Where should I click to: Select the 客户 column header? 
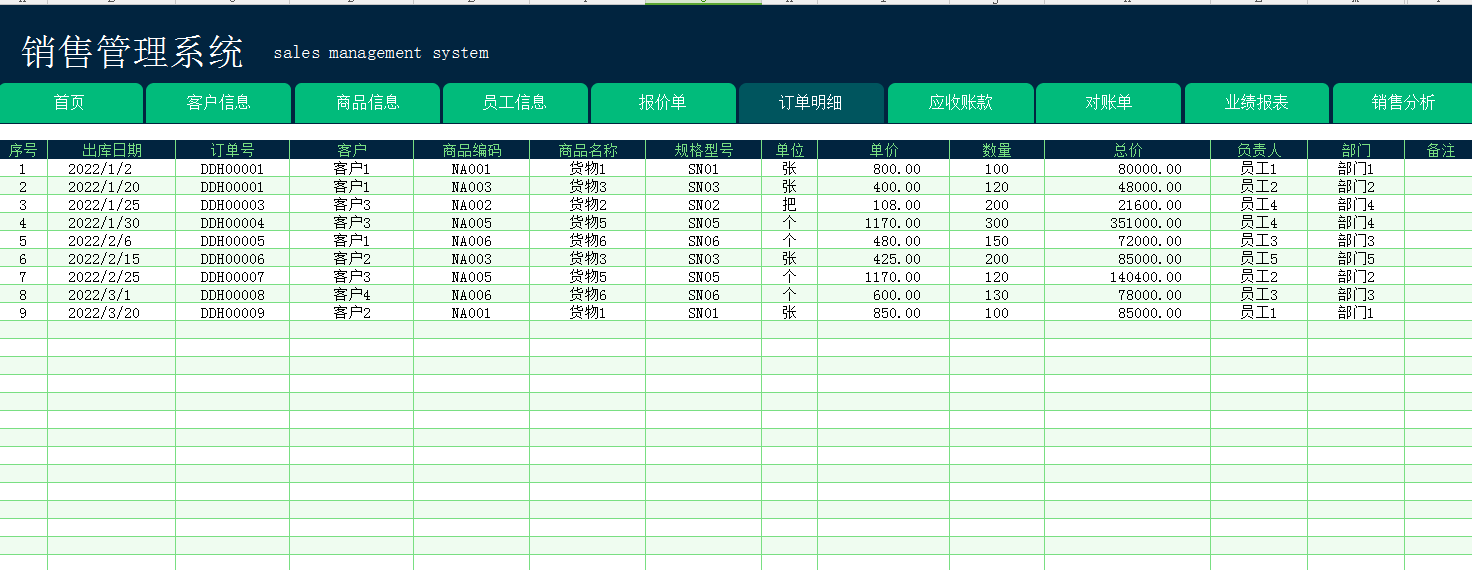click(351, 150)
